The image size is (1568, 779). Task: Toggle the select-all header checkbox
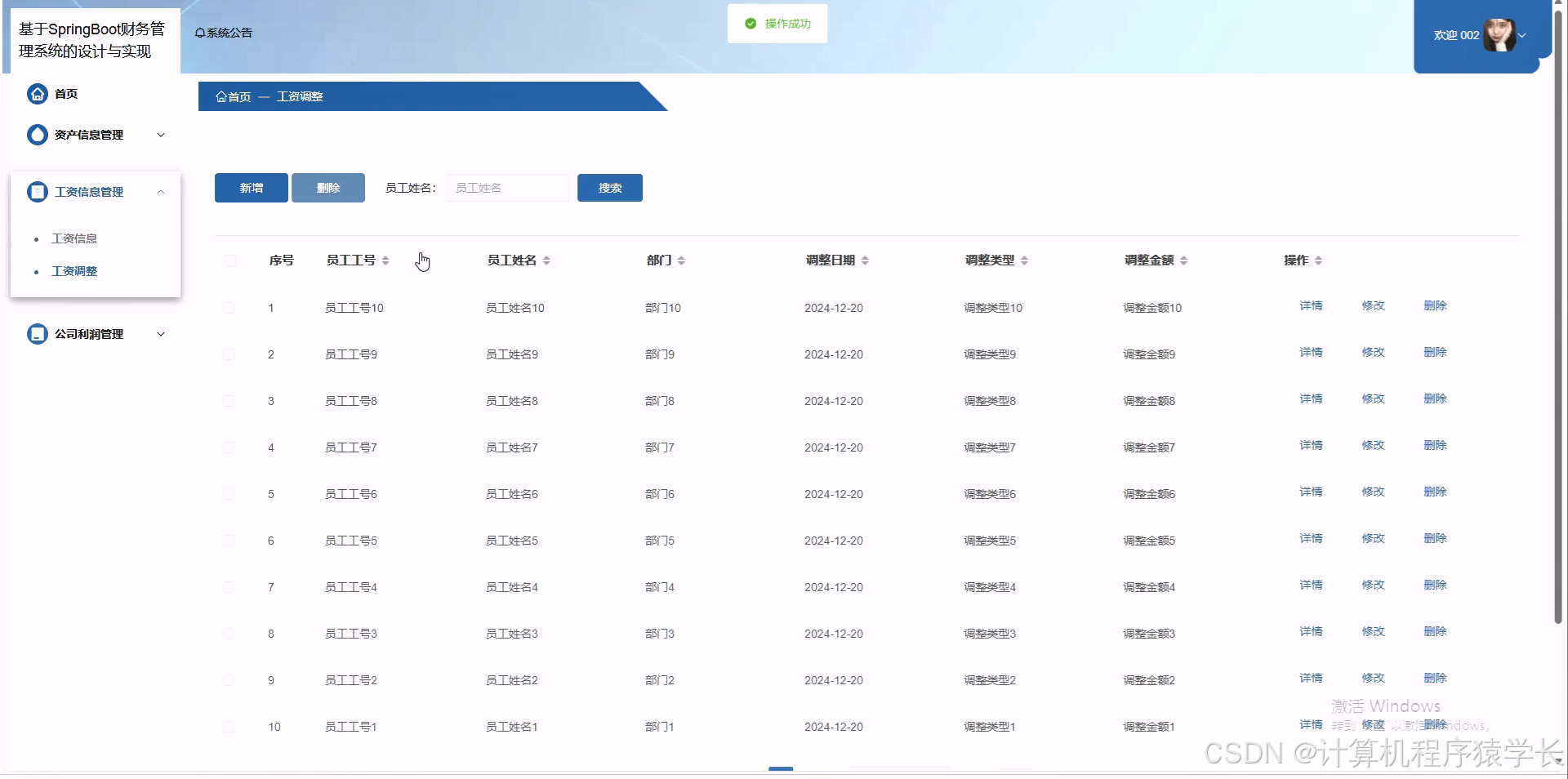(x=229, y=260)
